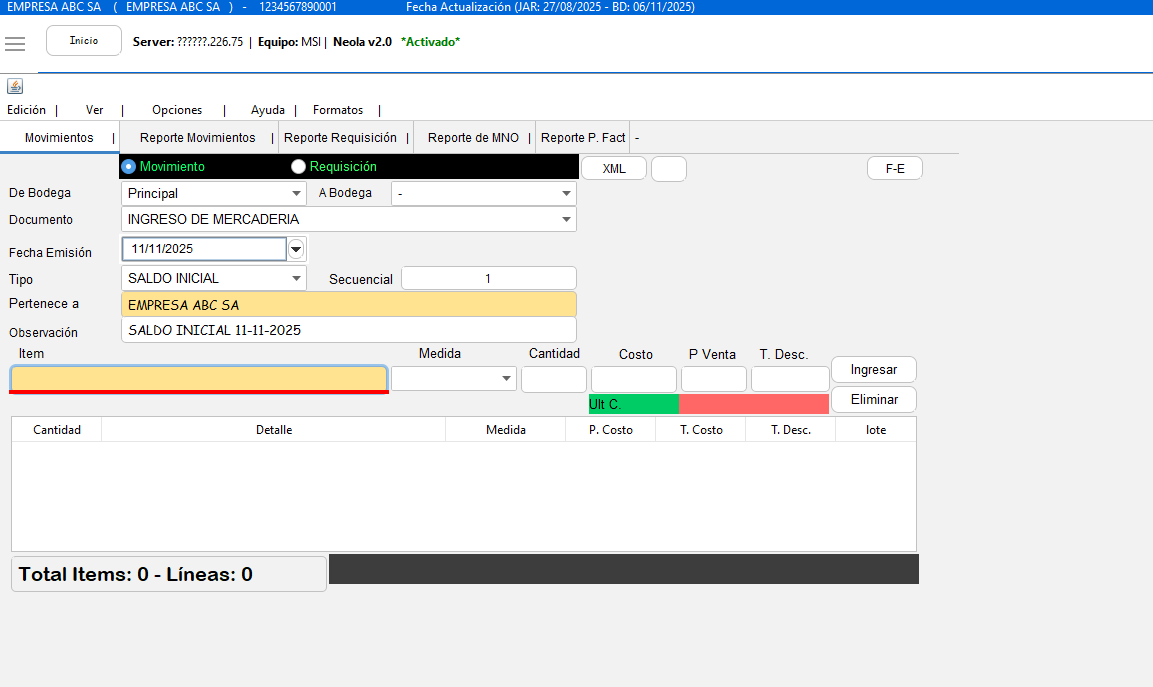1153x687 pixels.
Task: Open the Documento dropdown list
Action: (566, 220)
